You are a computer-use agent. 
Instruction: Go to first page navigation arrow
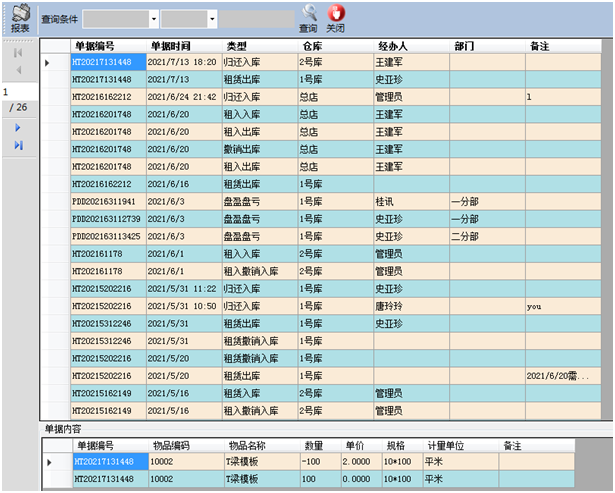pyautogui.click(x=18, y=52)
